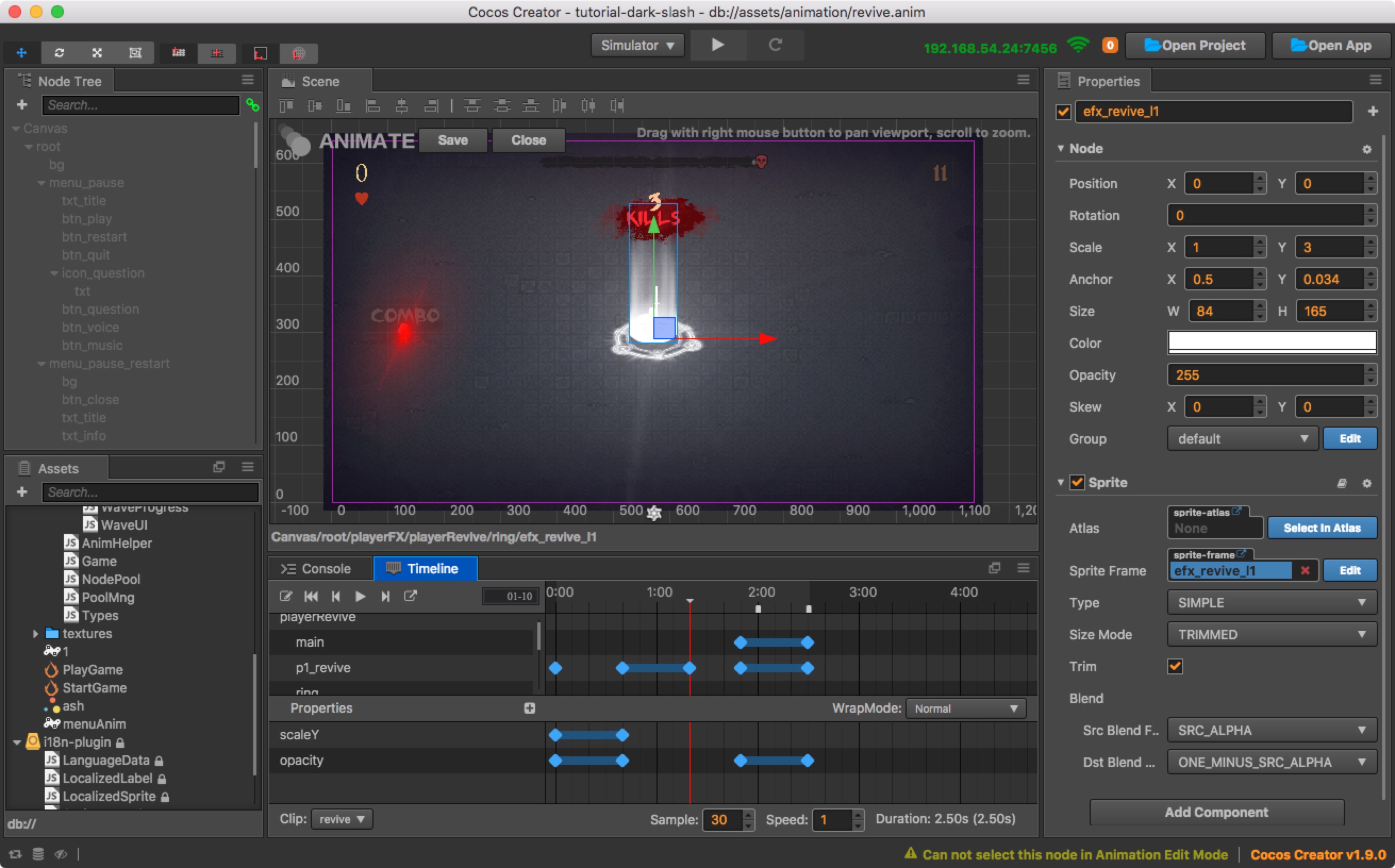The width and height of the screenshot is (1395, 868).
Task: Play the project preview
Action: click(x=718, y=45)
